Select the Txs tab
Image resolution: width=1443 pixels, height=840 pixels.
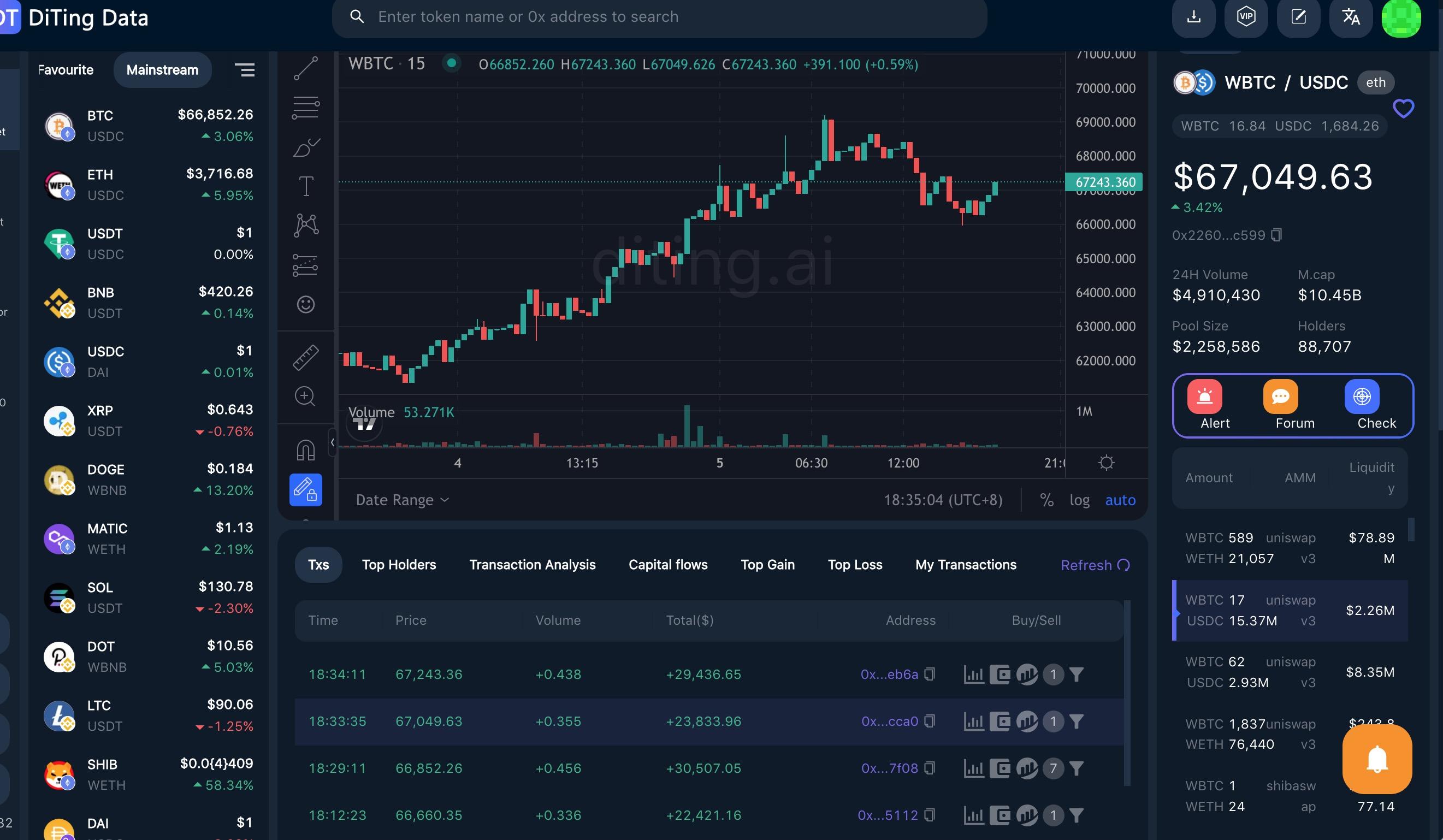tap(318, 565)
